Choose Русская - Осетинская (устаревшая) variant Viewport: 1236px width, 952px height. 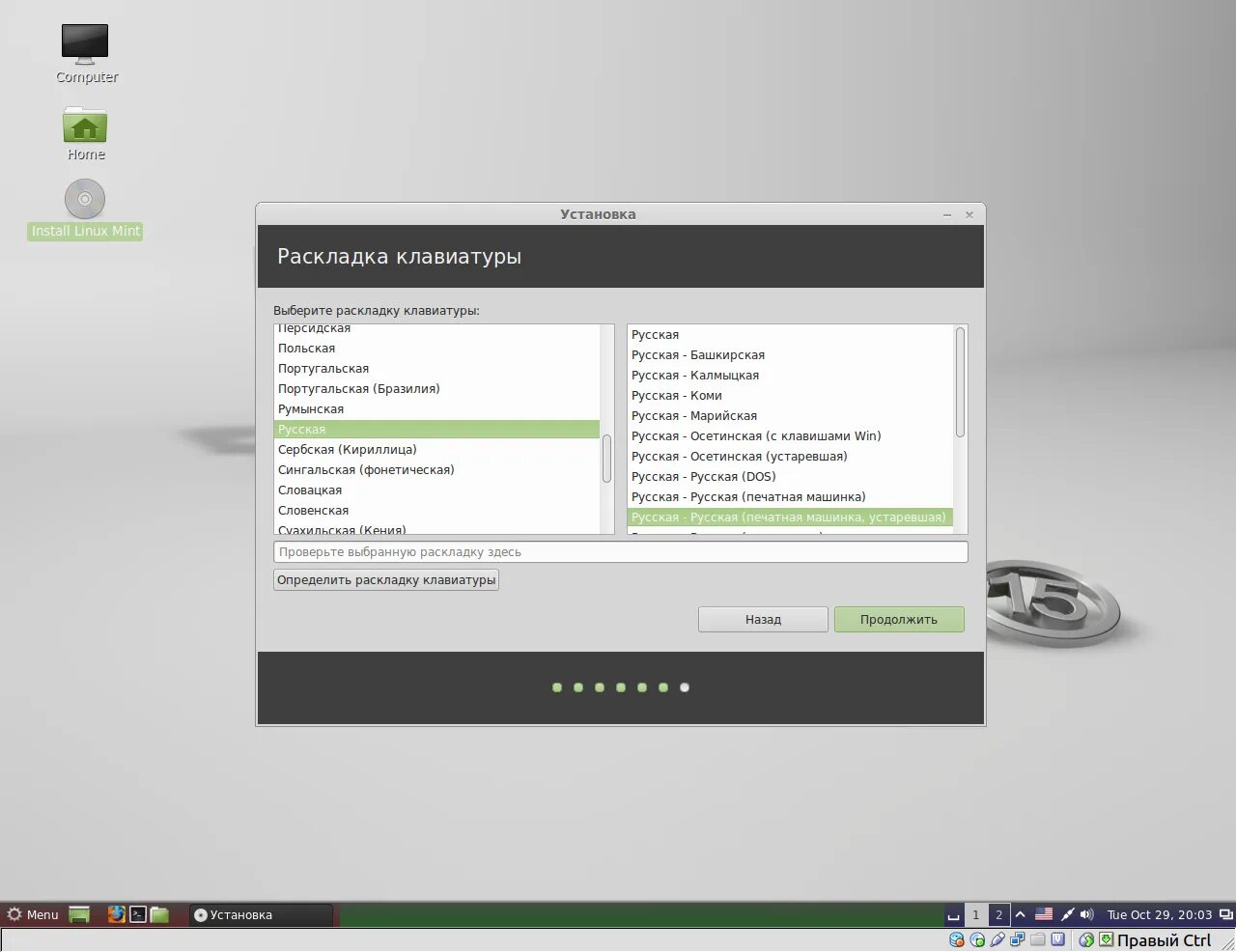[x=790, y=457]
